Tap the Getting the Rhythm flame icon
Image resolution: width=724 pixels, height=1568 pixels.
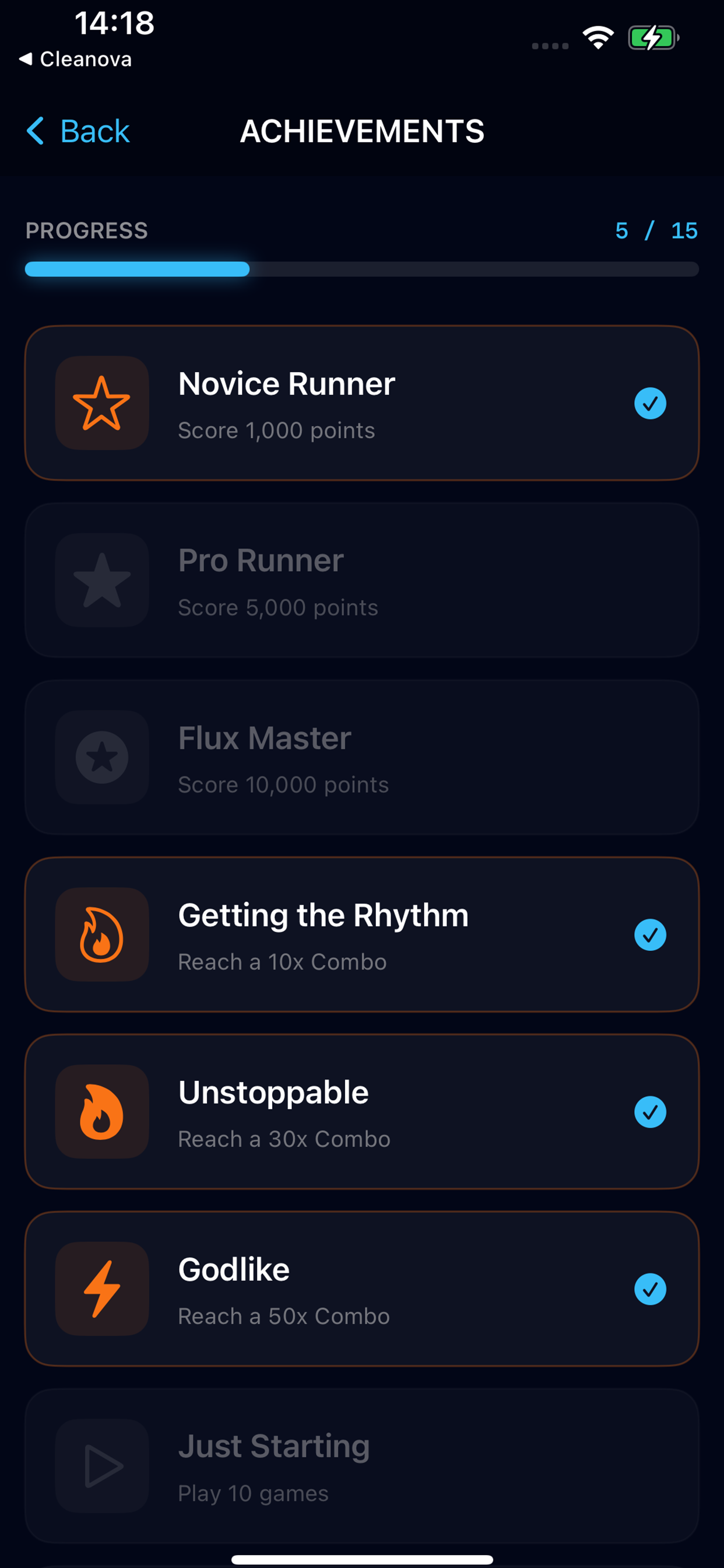(x=101, y=935)
